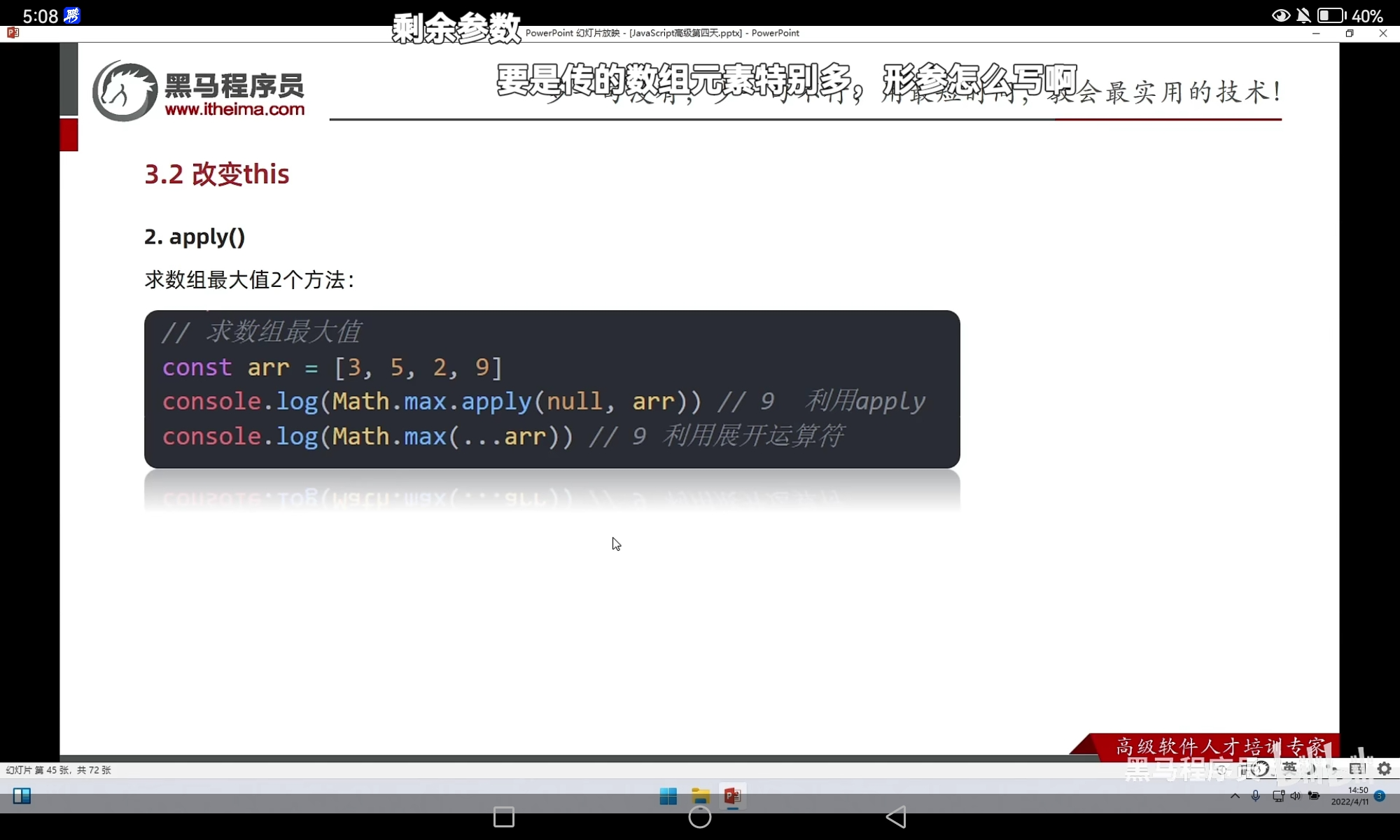Open the notification count badge

coord(1380,796)
